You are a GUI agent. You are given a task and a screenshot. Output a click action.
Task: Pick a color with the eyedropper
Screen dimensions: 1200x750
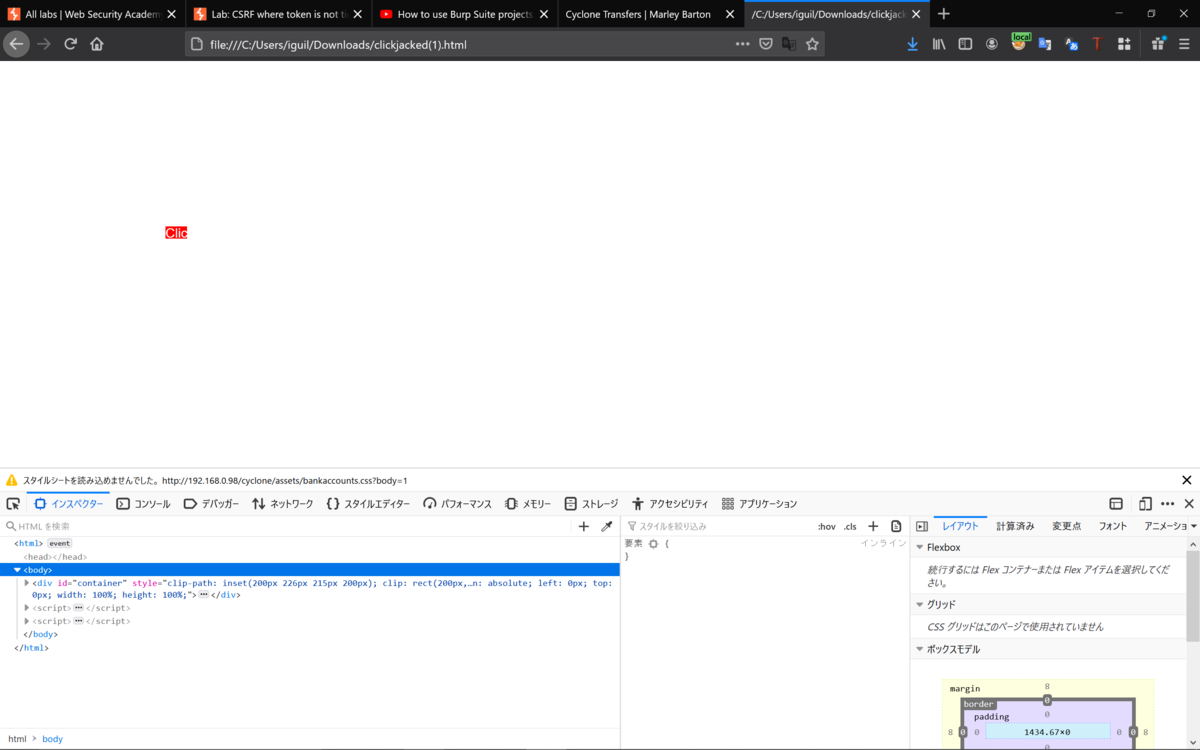(x=606, y=526)
